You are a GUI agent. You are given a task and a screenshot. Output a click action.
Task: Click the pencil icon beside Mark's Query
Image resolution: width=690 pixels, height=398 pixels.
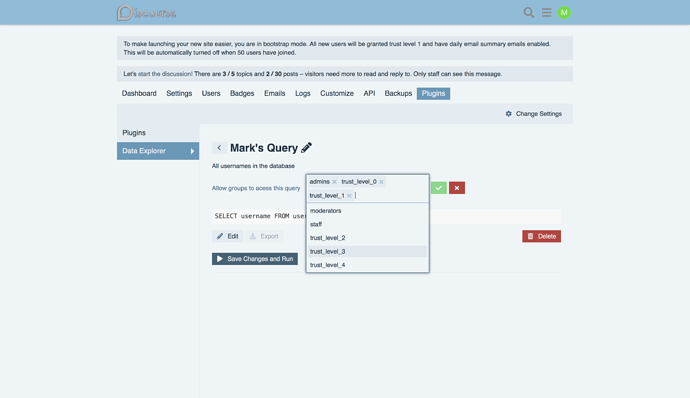click(x=307, y=148)
